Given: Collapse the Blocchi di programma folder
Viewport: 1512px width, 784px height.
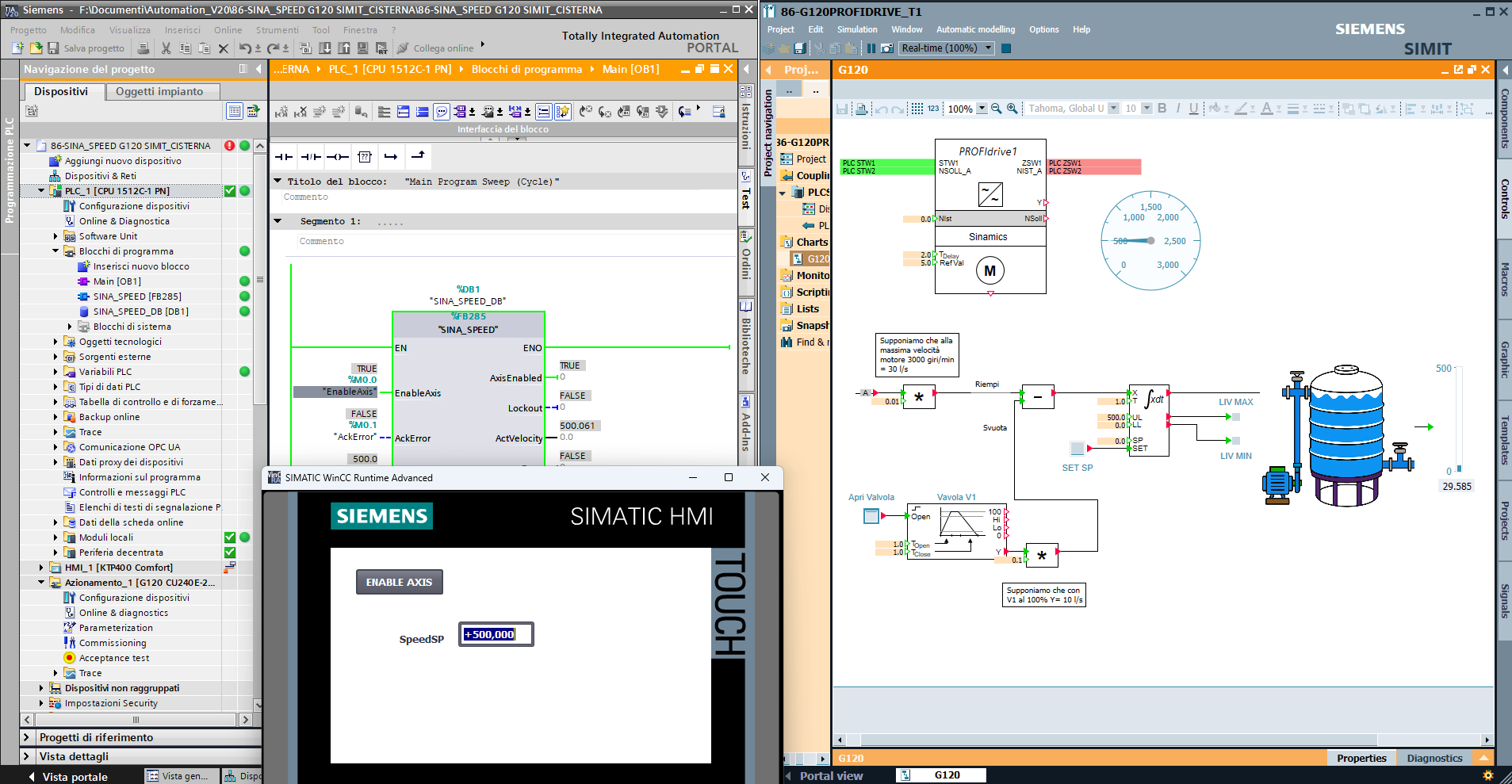Looking at the screenshot, I should coord(56,251).
